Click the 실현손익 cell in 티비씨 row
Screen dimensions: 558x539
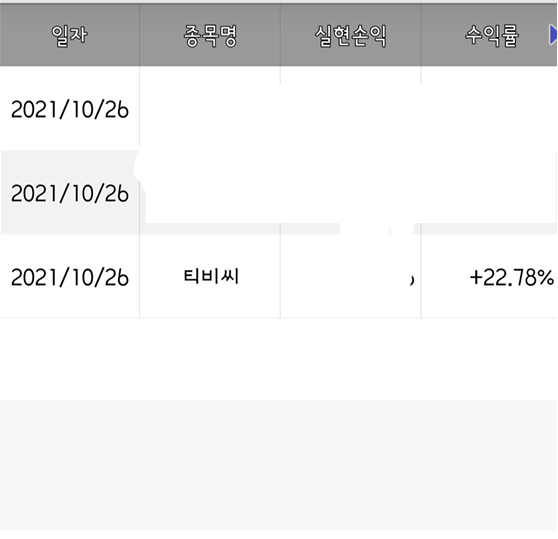[351, 276]
